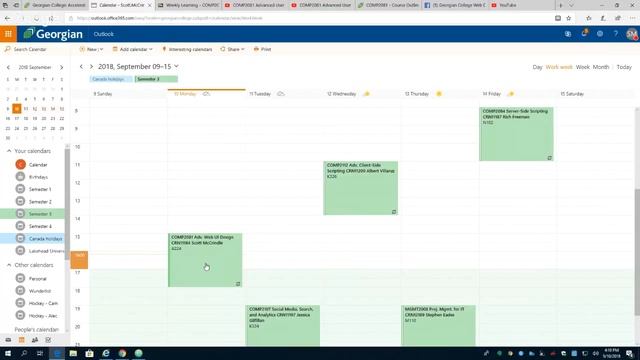Toggle the Hockey - Alec calendar
Image resolution: width=640 pixels, height=360 pixels.
click(20, 316)
